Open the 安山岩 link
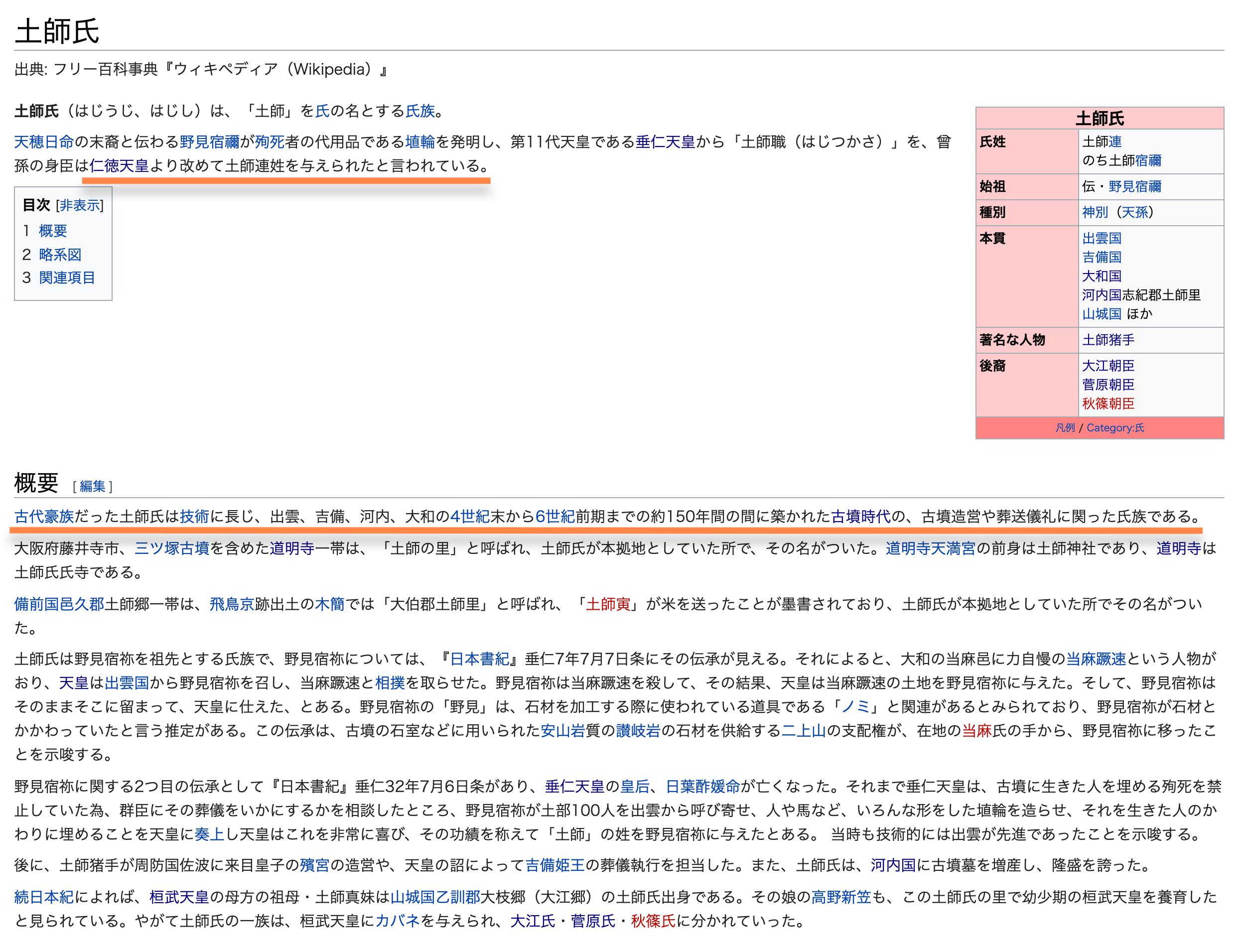1243x952 pixels. pos(562,731)
